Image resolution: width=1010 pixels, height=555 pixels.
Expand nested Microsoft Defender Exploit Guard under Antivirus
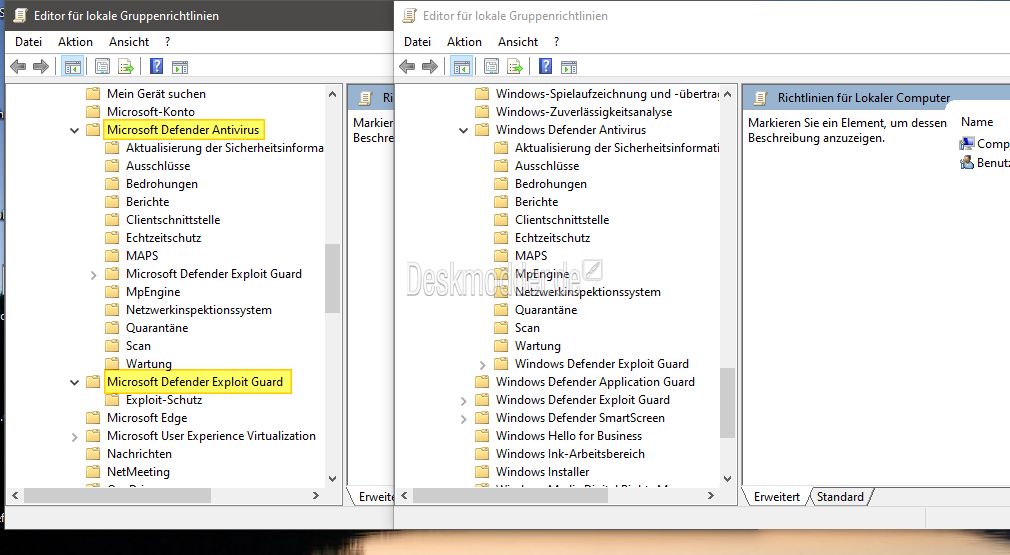[x=93, y=275]
